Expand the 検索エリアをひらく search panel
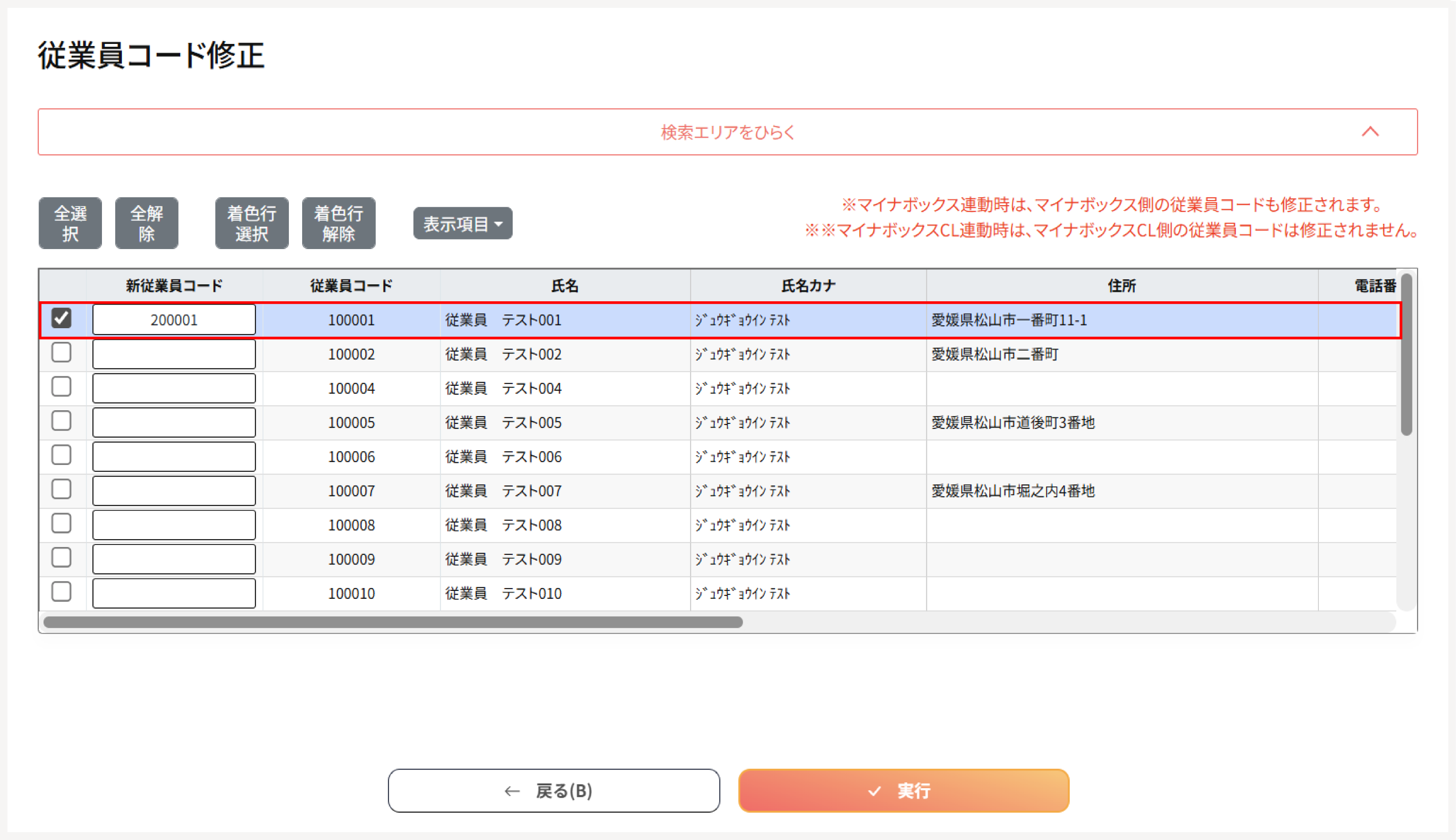The width and height of the screenshot is (1456, 840). (727, 132)
